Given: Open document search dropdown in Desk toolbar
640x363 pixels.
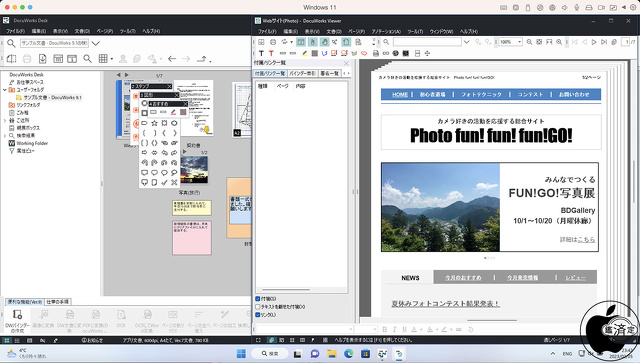Looking at the screenshot, I should (x=96, y=43).
